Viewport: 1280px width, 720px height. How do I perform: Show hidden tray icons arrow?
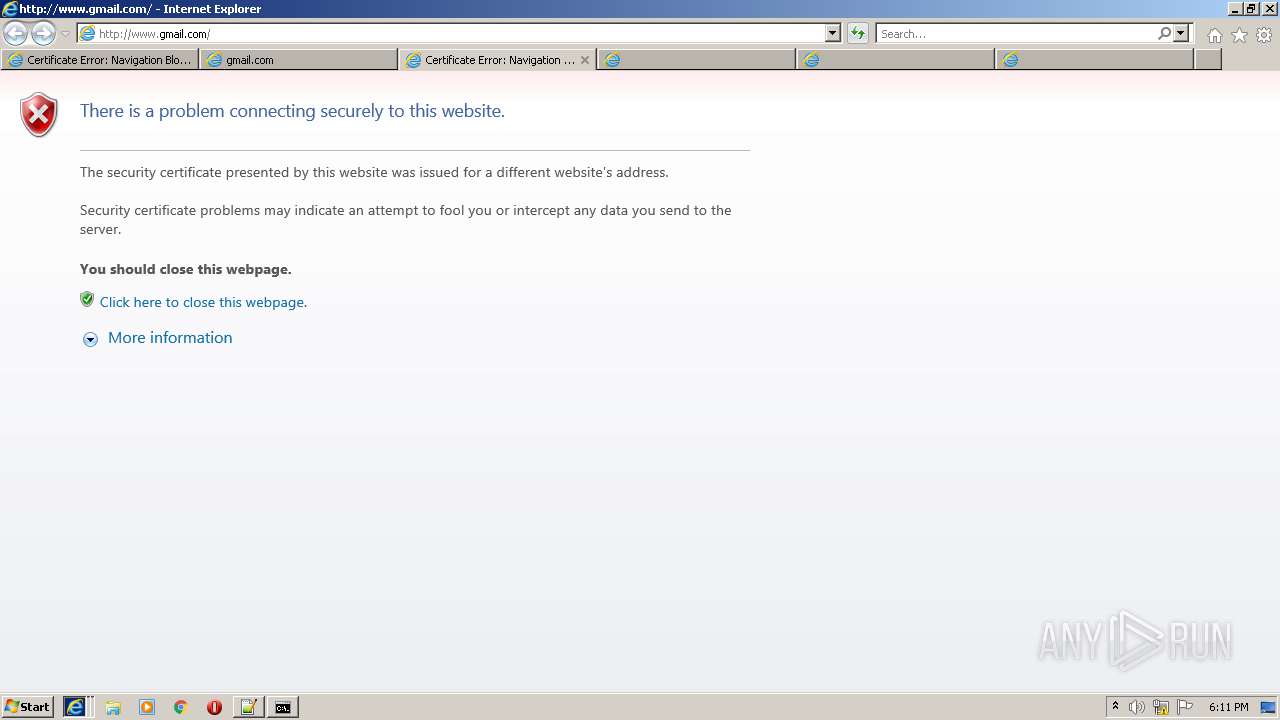coord(1115,707)
